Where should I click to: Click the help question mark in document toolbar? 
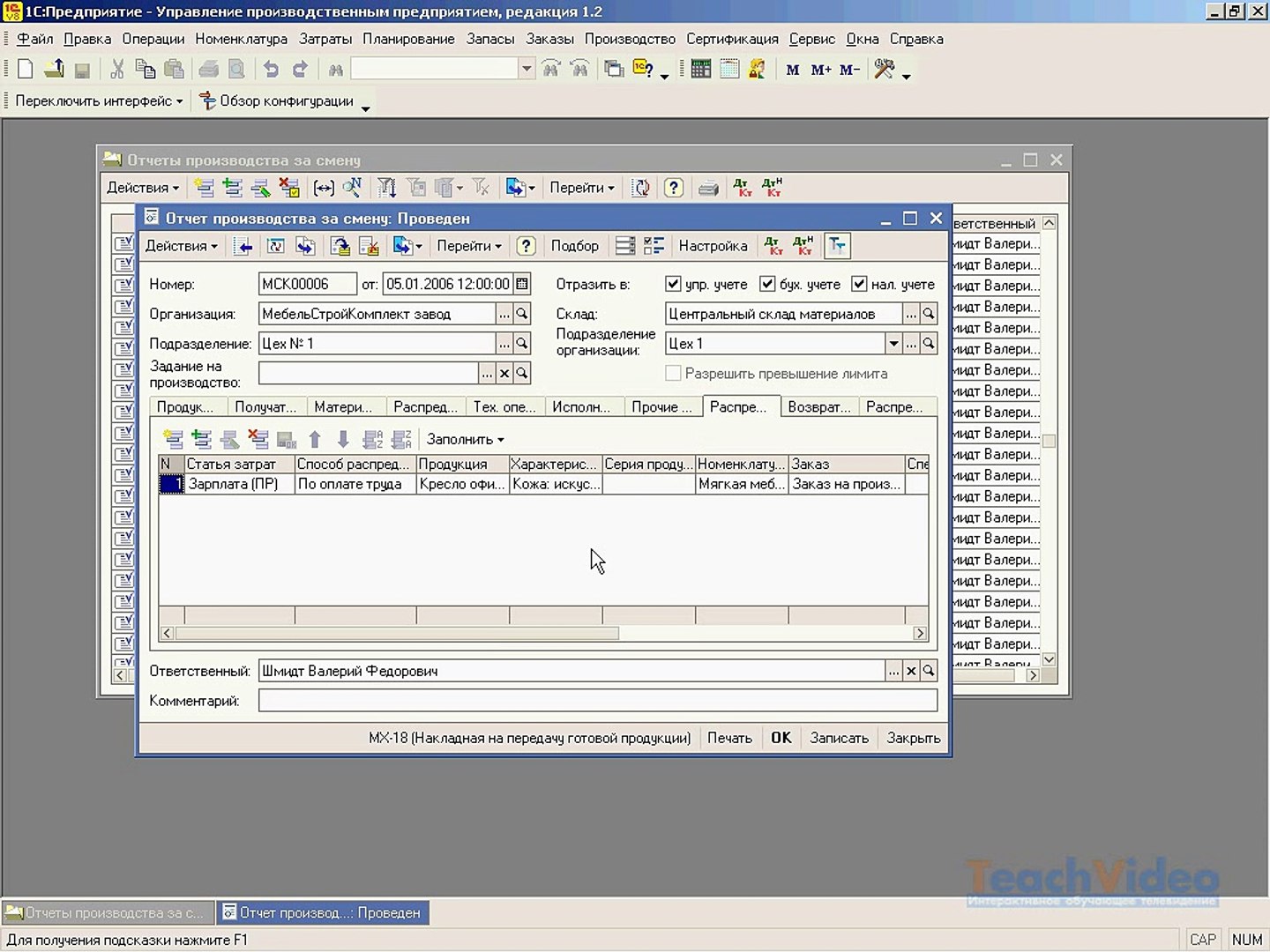526,246
